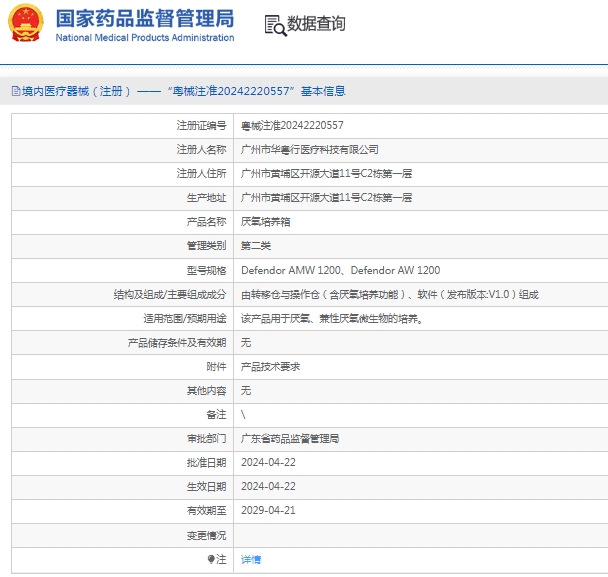Click the 国家药品监督管理局 title

[145, 18]
